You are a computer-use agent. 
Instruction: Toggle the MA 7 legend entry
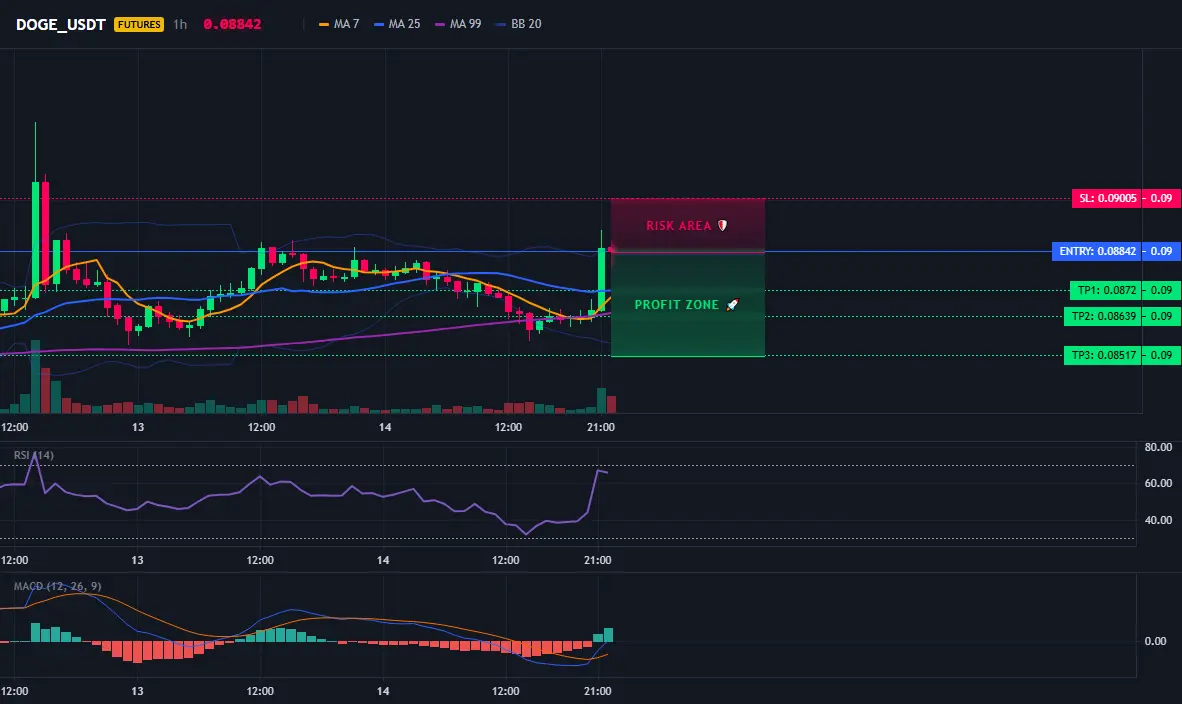coord(338,24)
